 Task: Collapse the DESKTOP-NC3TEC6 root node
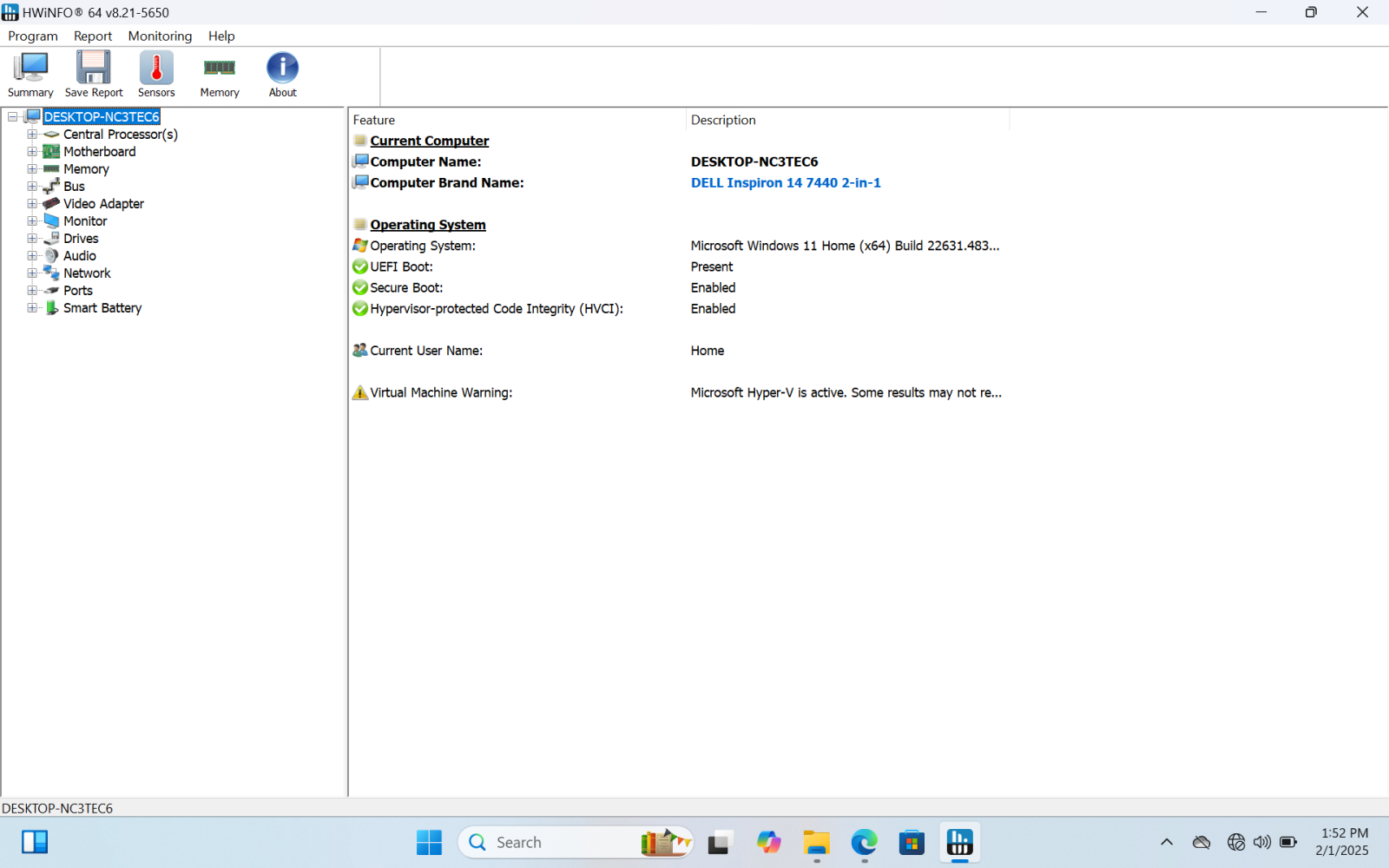pos(13,117)
